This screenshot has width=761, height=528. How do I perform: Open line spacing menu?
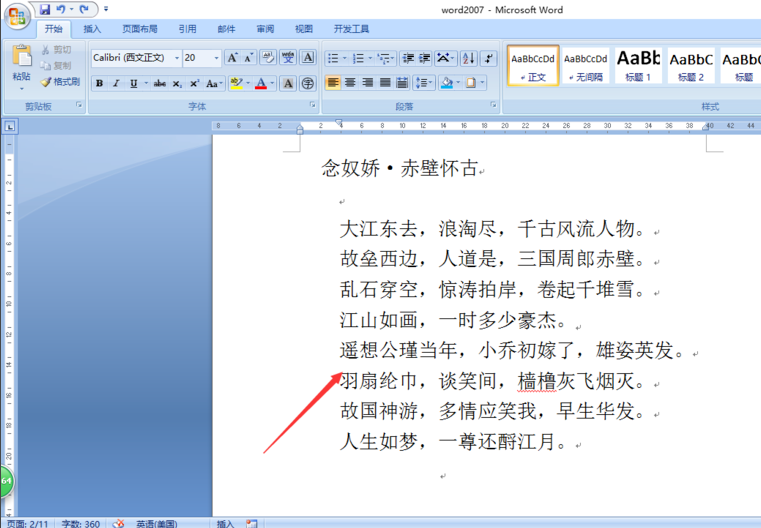[x=423, y=83]
